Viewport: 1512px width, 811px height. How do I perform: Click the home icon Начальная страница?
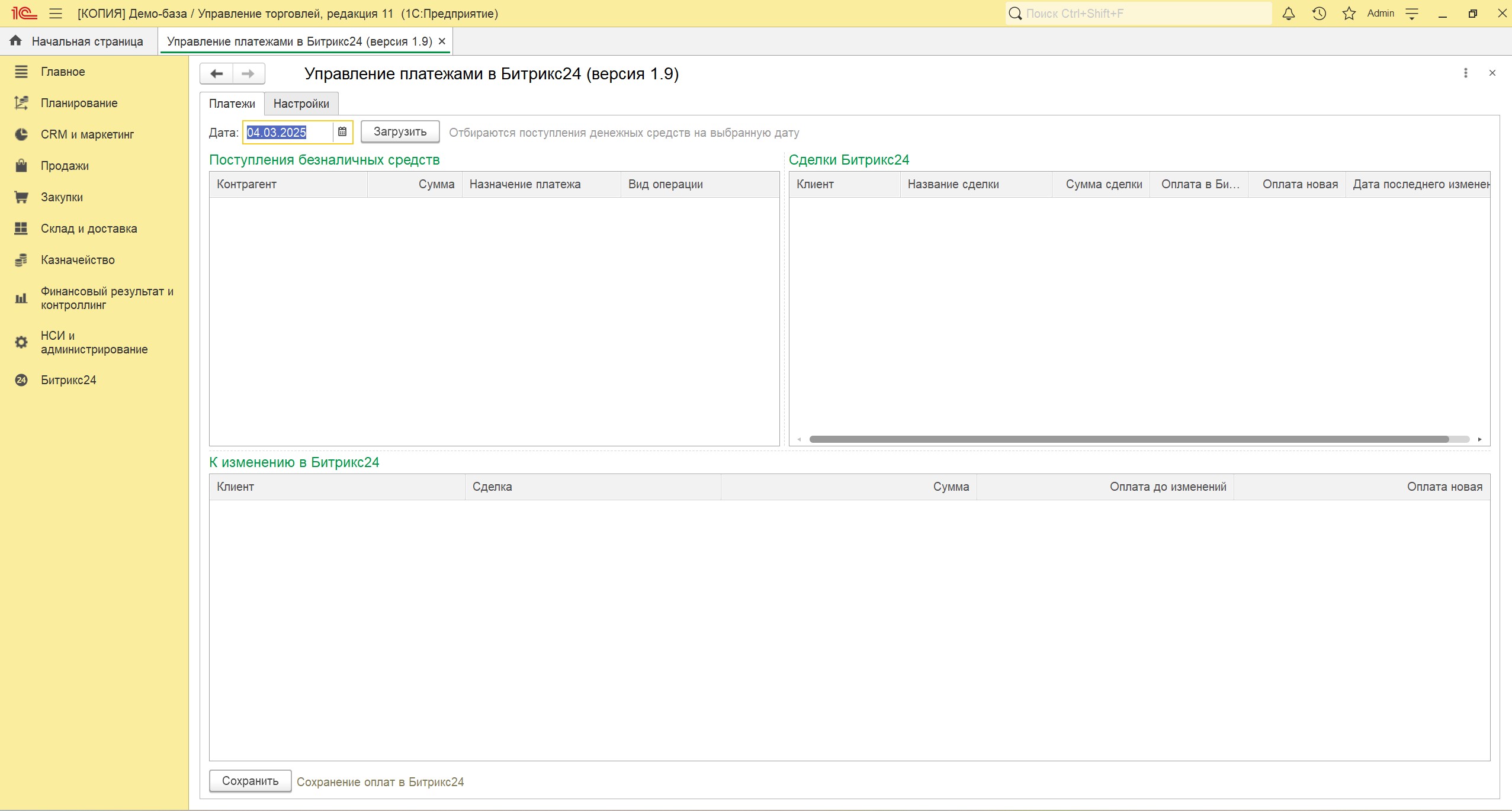[x=16, y=41]
